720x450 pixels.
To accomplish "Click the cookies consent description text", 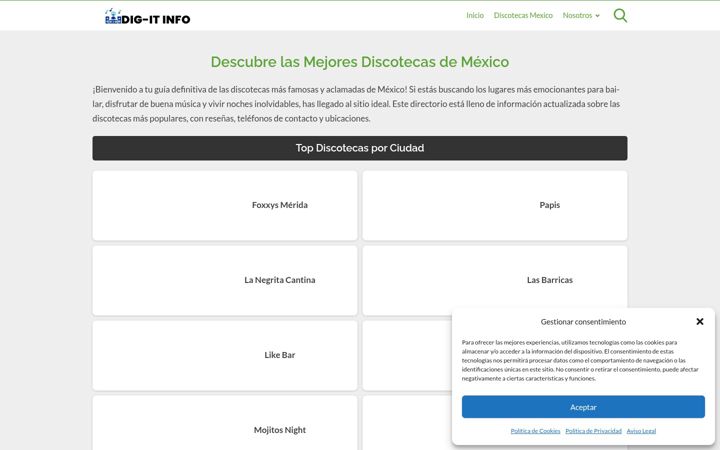I will tap(580, 360).
